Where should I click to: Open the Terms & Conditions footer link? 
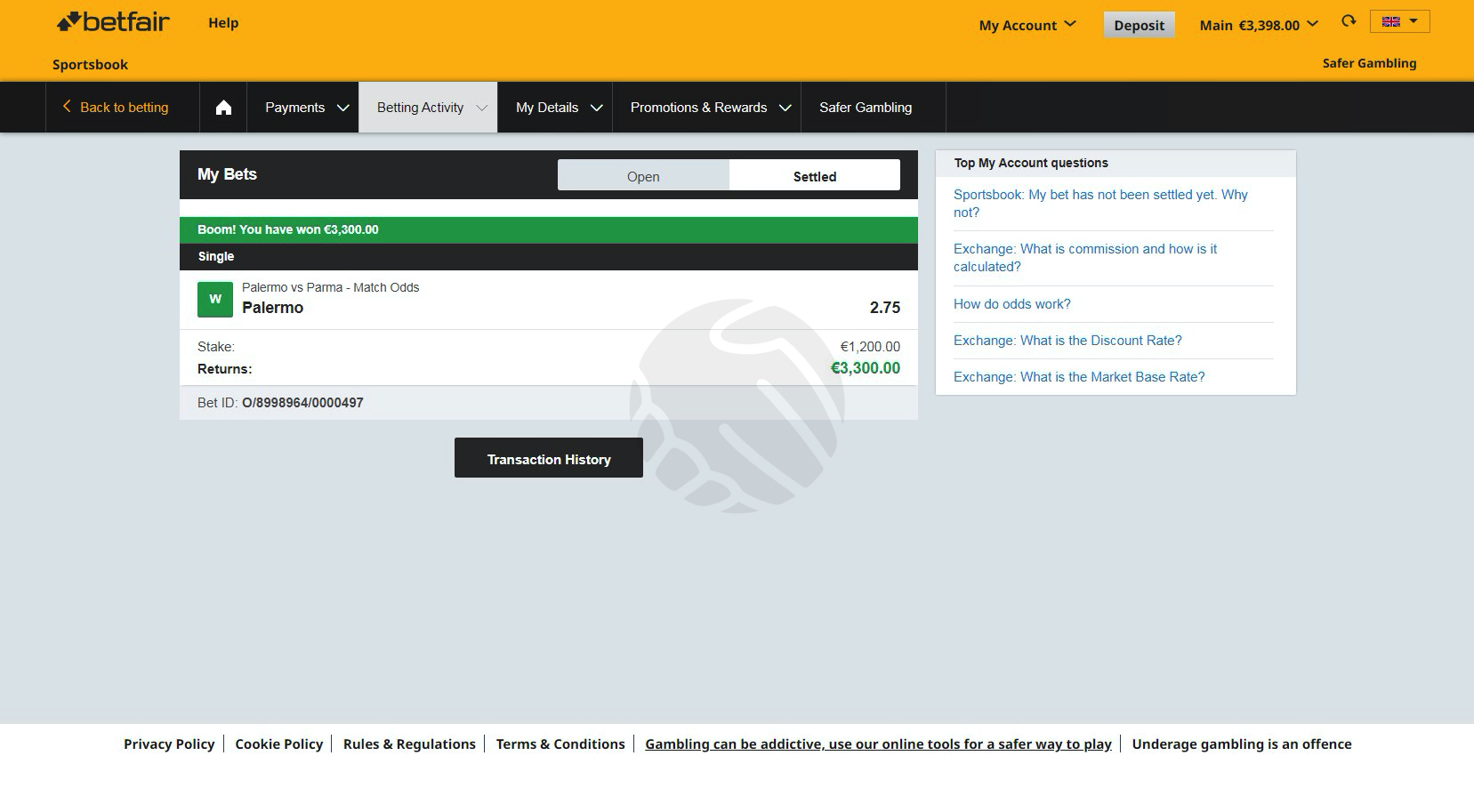tap(560, 744)
